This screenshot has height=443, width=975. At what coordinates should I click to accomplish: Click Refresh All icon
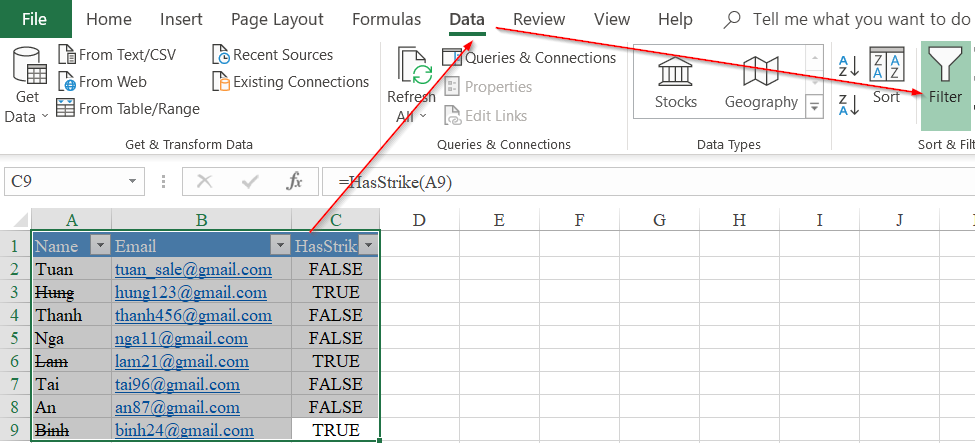[411, 71]
